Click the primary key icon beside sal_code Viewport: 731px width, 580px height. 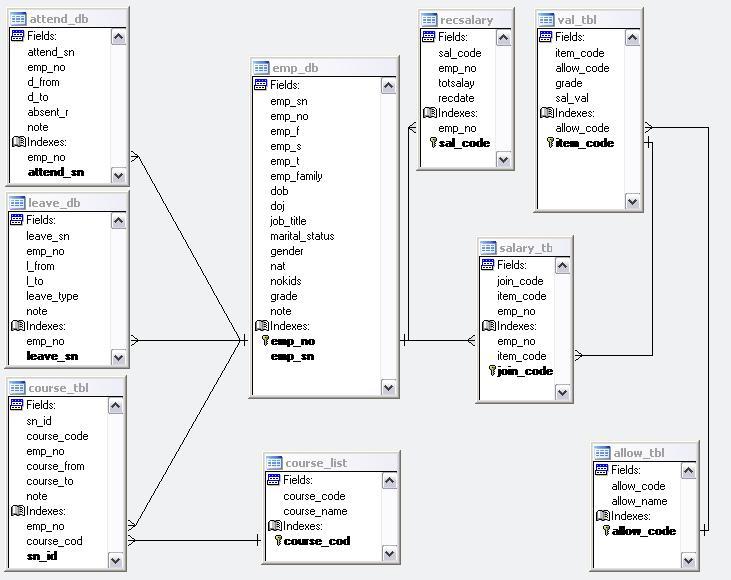tap(433, 142)
